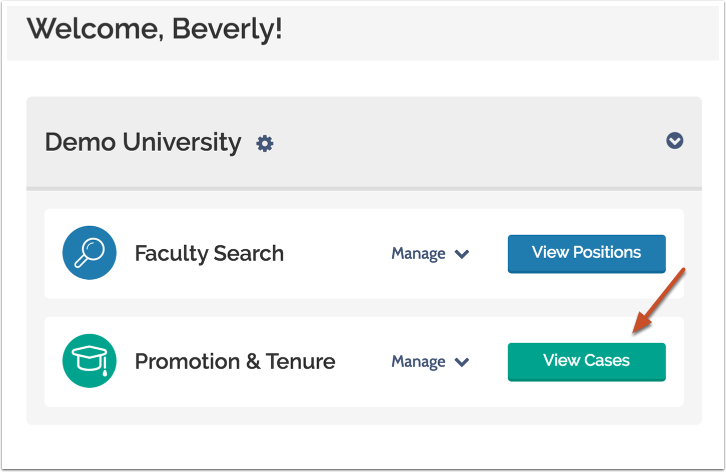
Task: Click the Promotion & Tenure graduation cap icon
Action: click(88, 360)
